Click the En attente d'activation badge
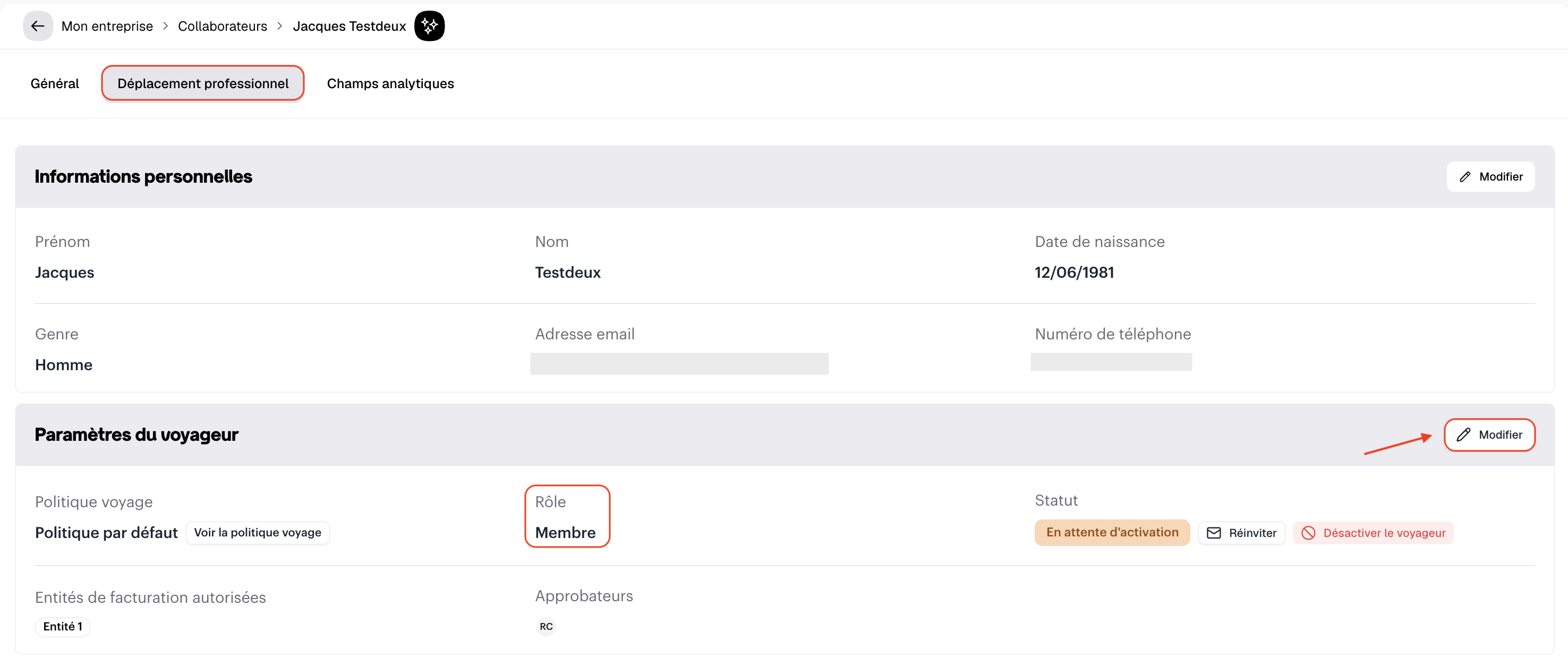Screen dimensions: 1568x666 pos(1112,533)
